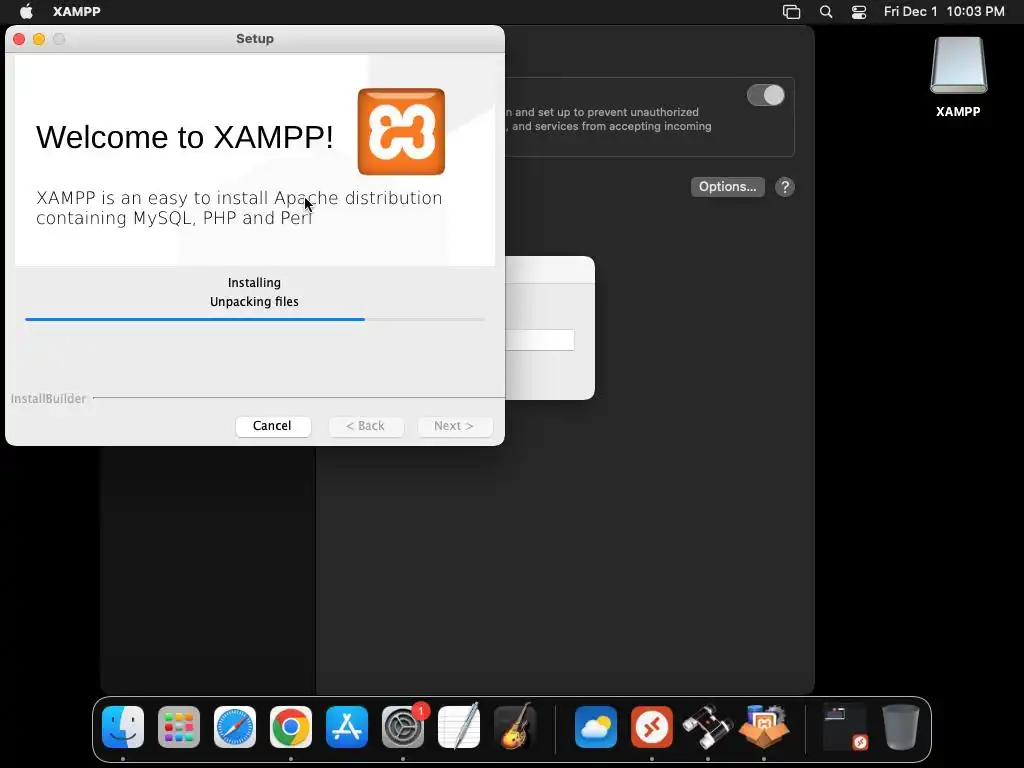The height and width of the screenshot is (768, 1024).
Task: Click the XAMPP installer icon in Dock
Action: (x=763, y=727)
